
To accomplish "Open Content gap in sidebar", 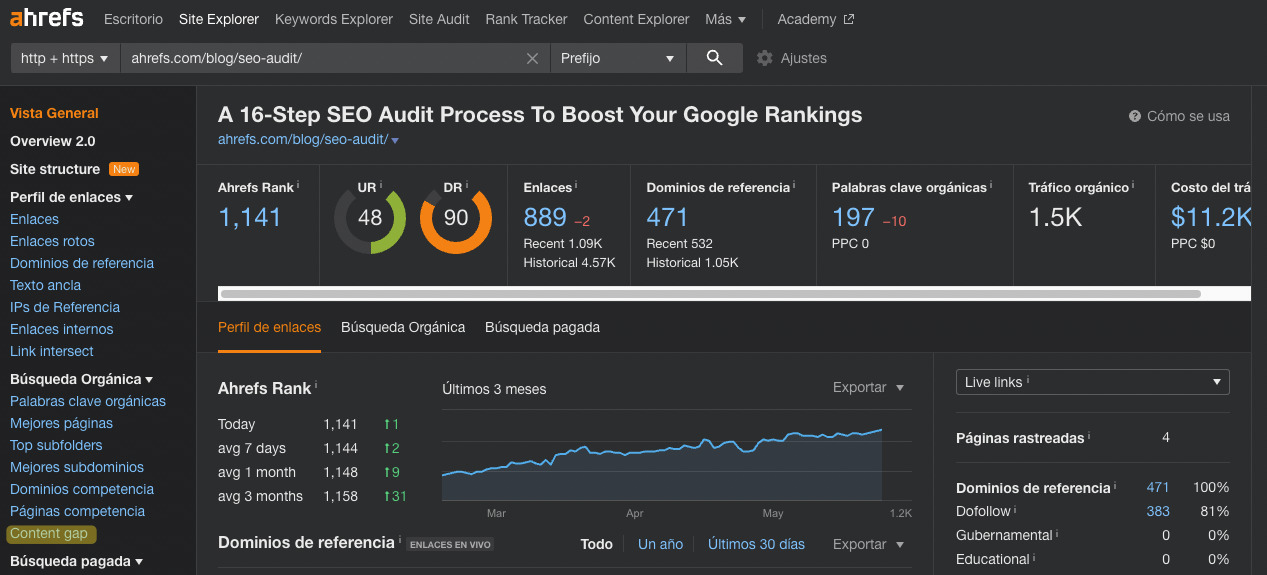I will [x=49, y=534].
